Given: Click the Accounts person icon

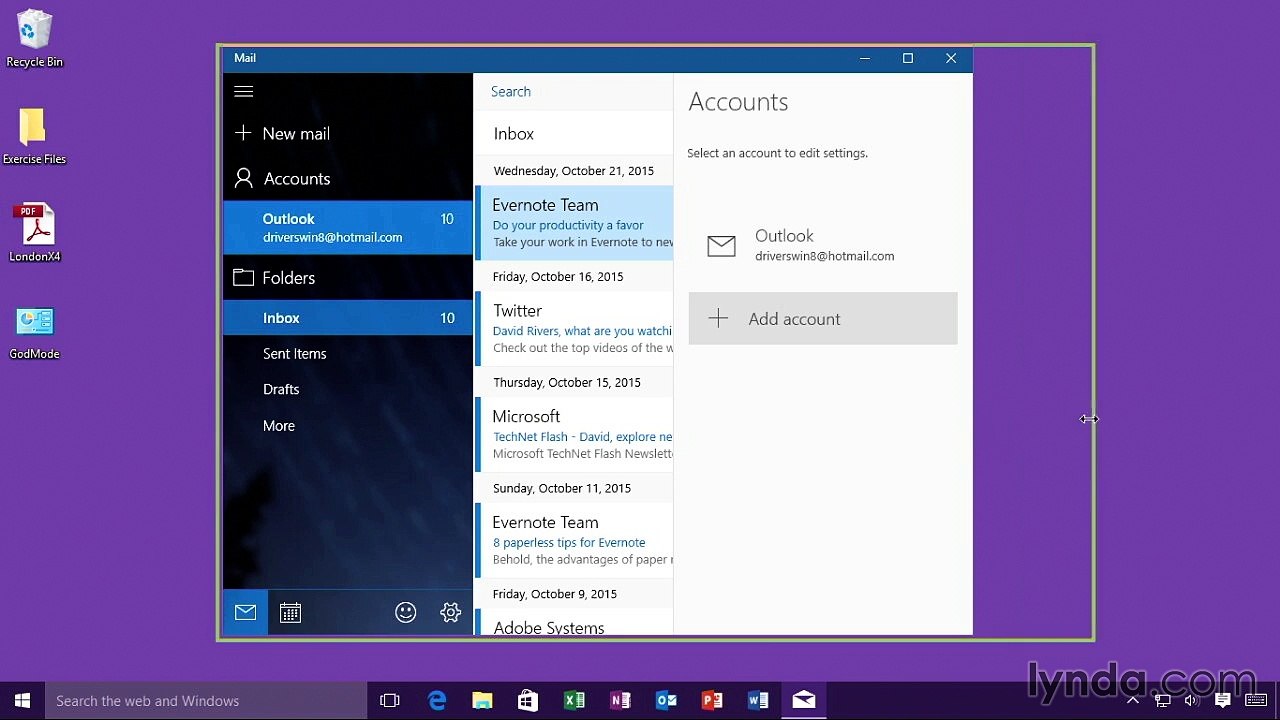Looking at the screenshot, I should (243, 178).
